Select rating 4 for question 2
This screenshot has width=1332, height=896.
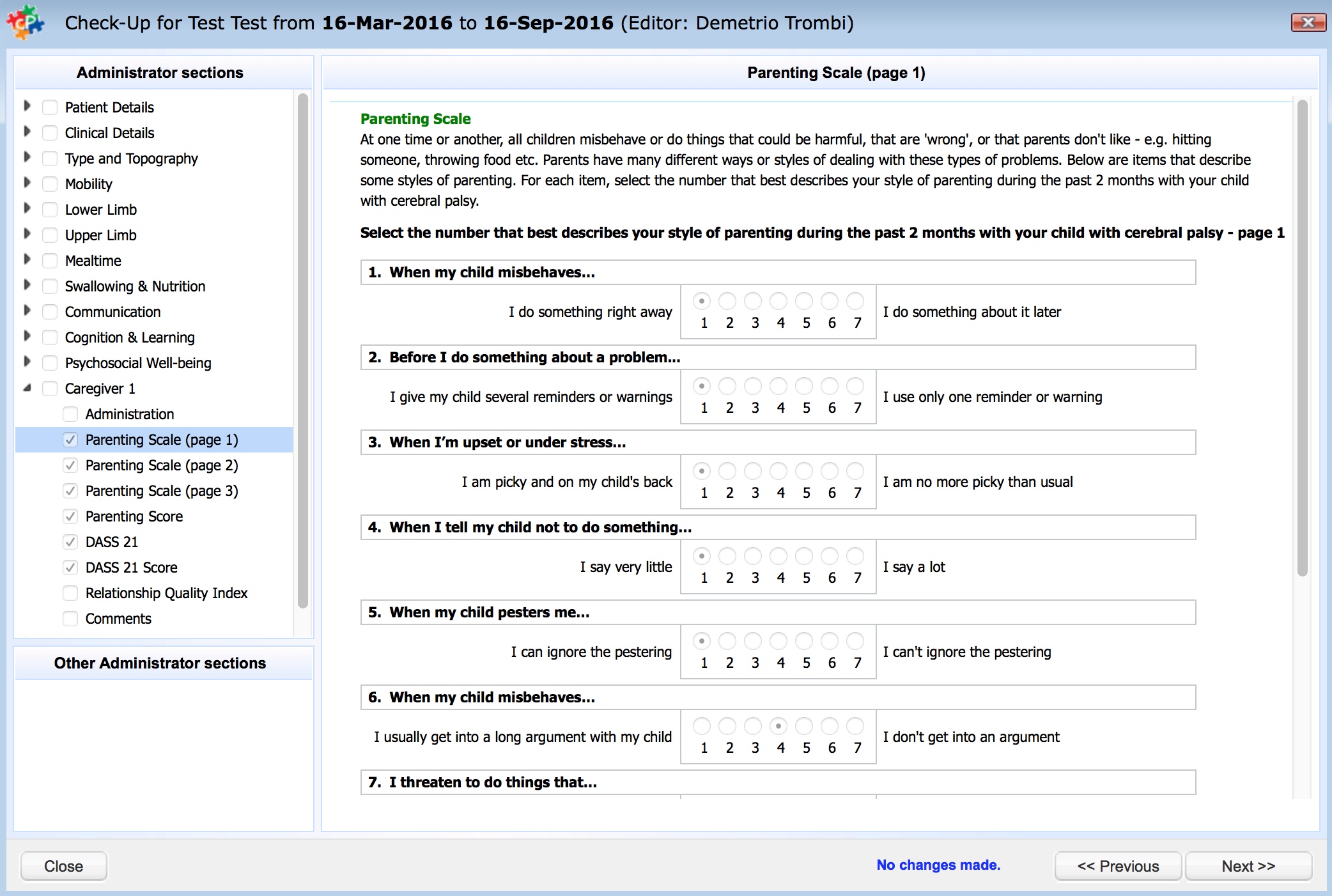(x=778, y=385)
